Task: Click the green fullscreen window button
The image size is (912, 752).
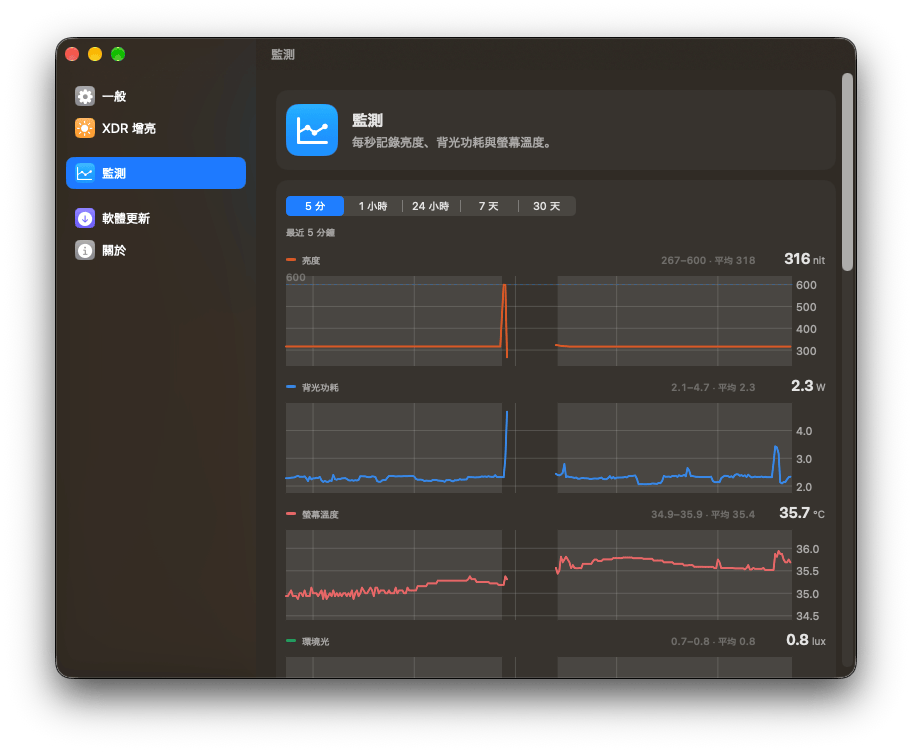Action: [118, 54]
